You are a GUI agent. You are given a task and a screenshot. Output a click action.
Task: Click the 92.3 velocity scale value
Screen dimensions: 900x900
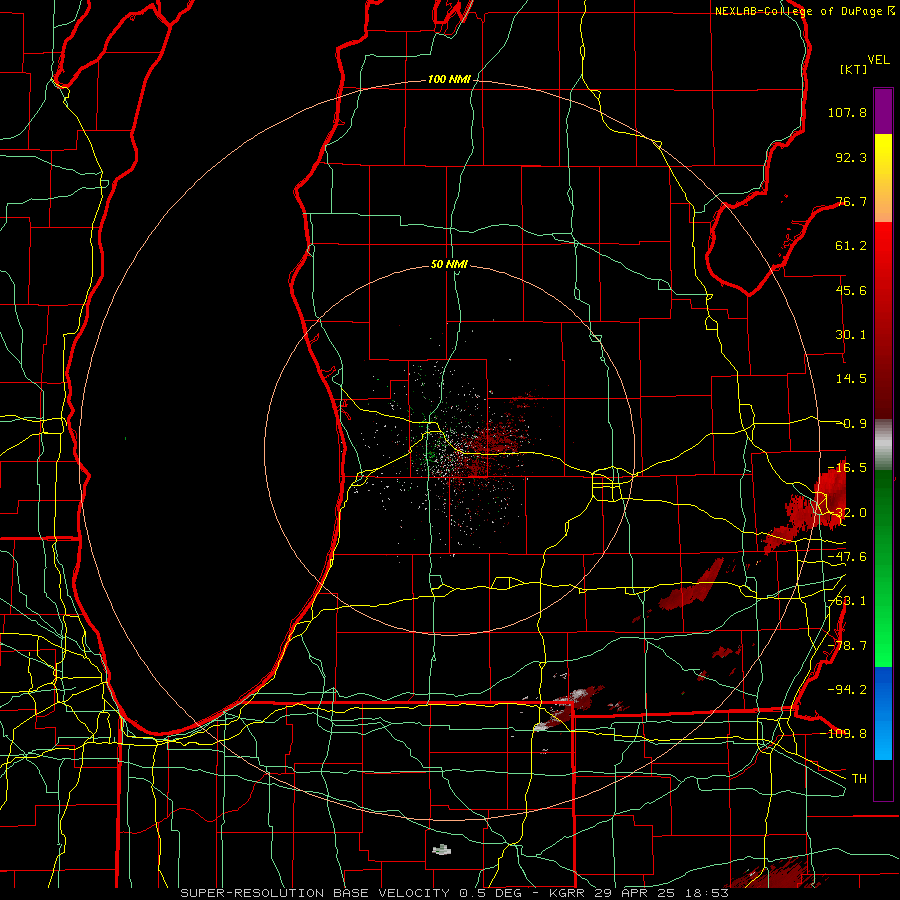coord(851,157)
